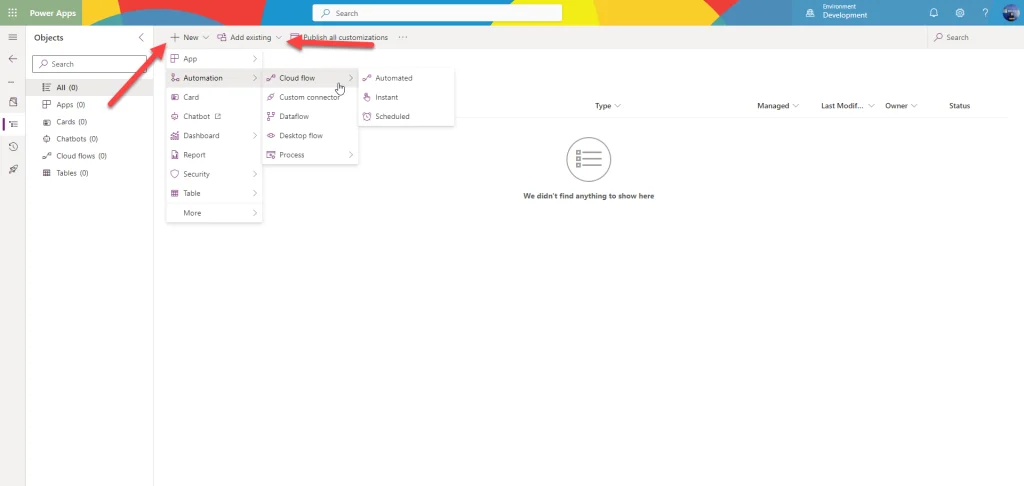Open the pipelines rocket icon
Image resolution: width=1024 pixels, height=486 pixels.
[13, 169]
